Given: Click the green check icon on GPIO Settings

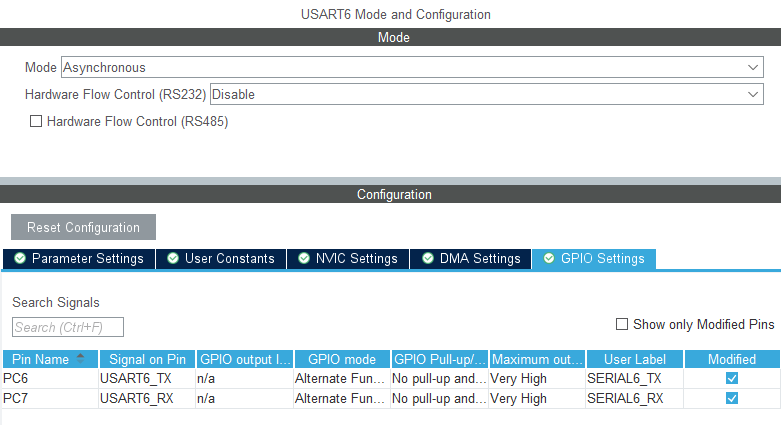Looking at the screenshot, I should tap(548, 258).
